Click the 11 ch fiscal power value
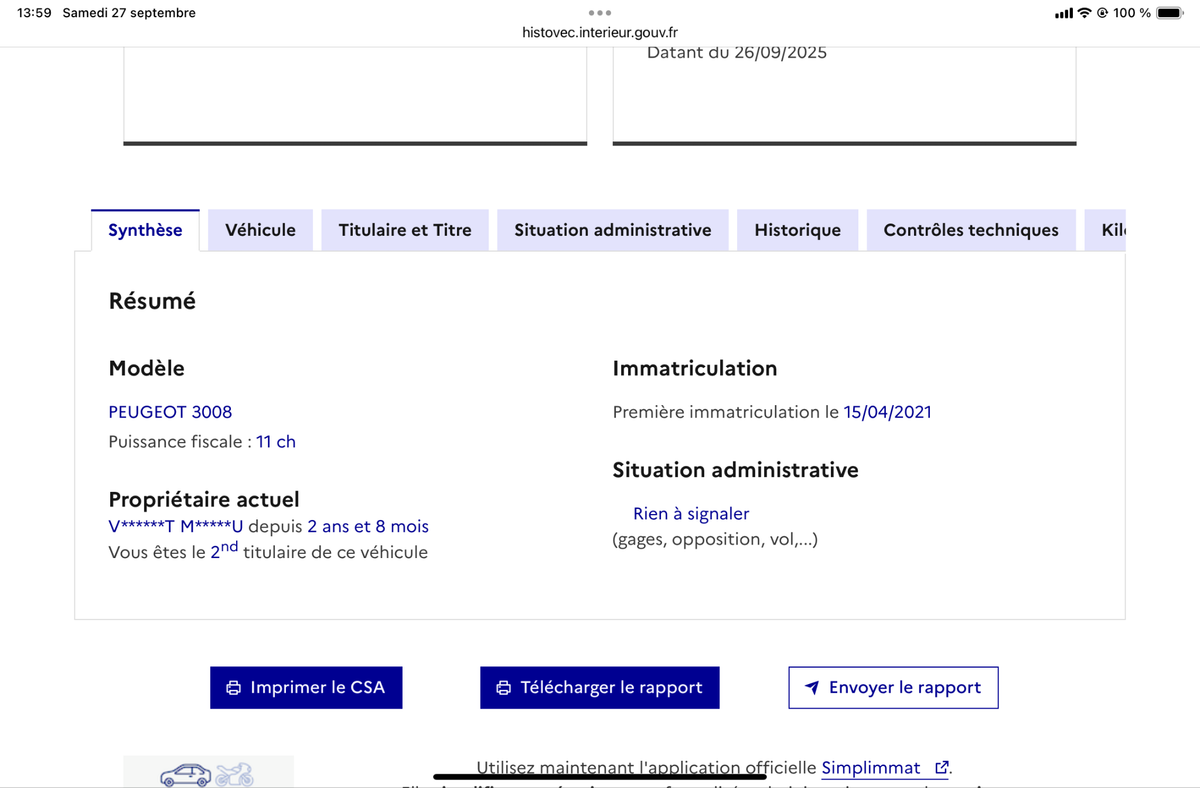Image resolution: width=1200 pixels, height=788 pixels. [276, 442]
